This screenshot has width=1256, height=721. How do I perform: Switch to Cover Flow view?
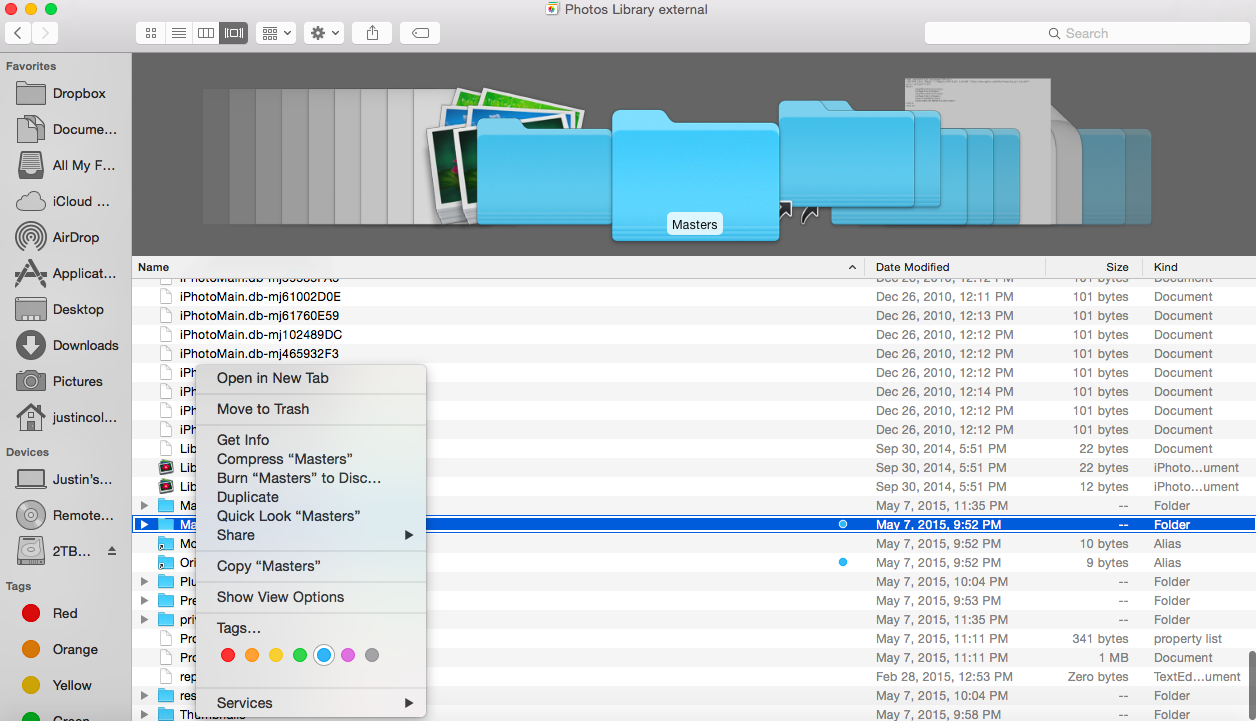(234, 33)
